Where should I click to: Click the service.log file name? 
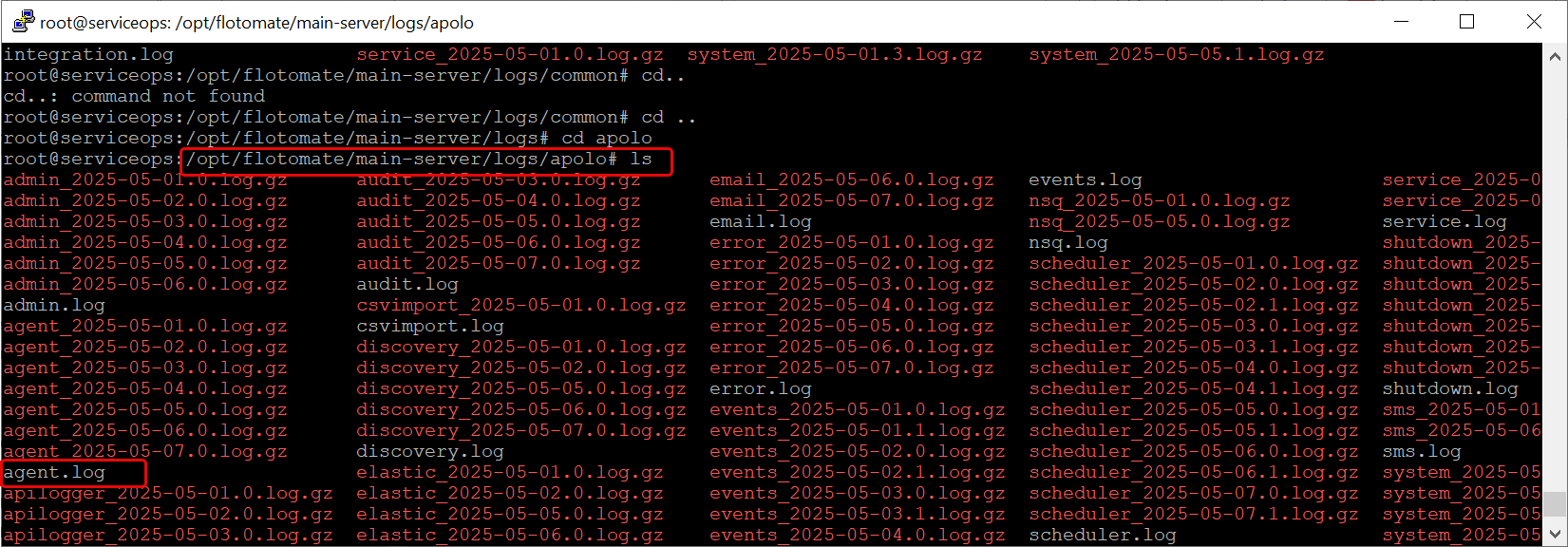coord(1445,221)
